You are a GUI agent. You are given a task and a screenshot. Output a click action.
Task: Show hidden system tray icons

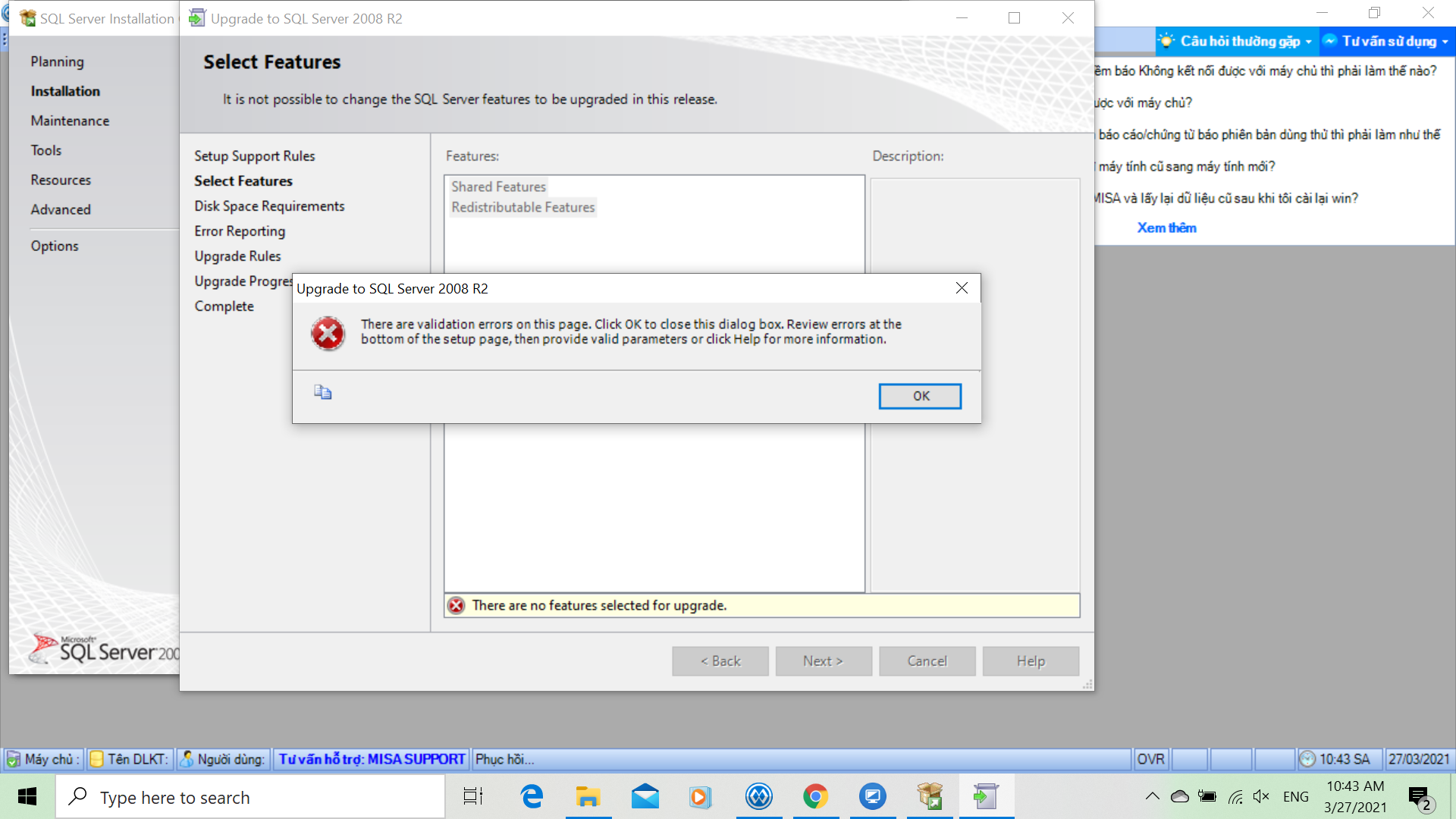[x=1152, y=796]
